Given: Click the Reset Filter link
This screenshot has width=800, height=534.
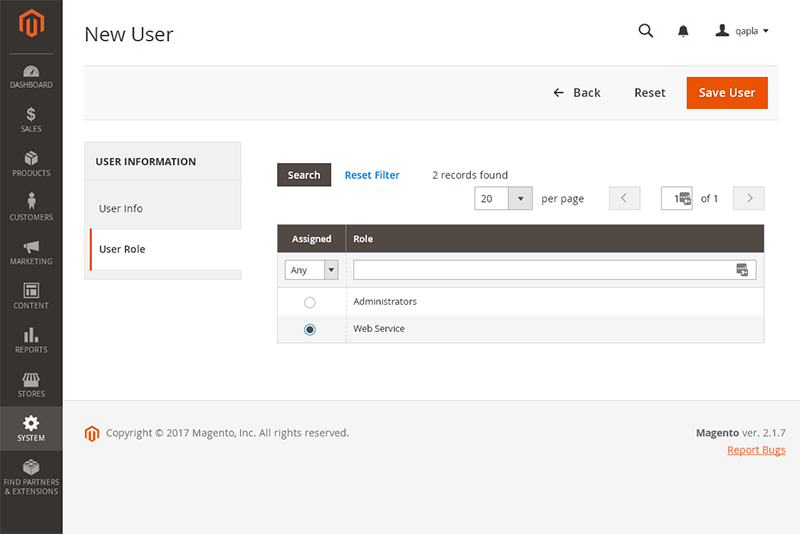Looking at the screenshot, I should [x=372, y=175].
